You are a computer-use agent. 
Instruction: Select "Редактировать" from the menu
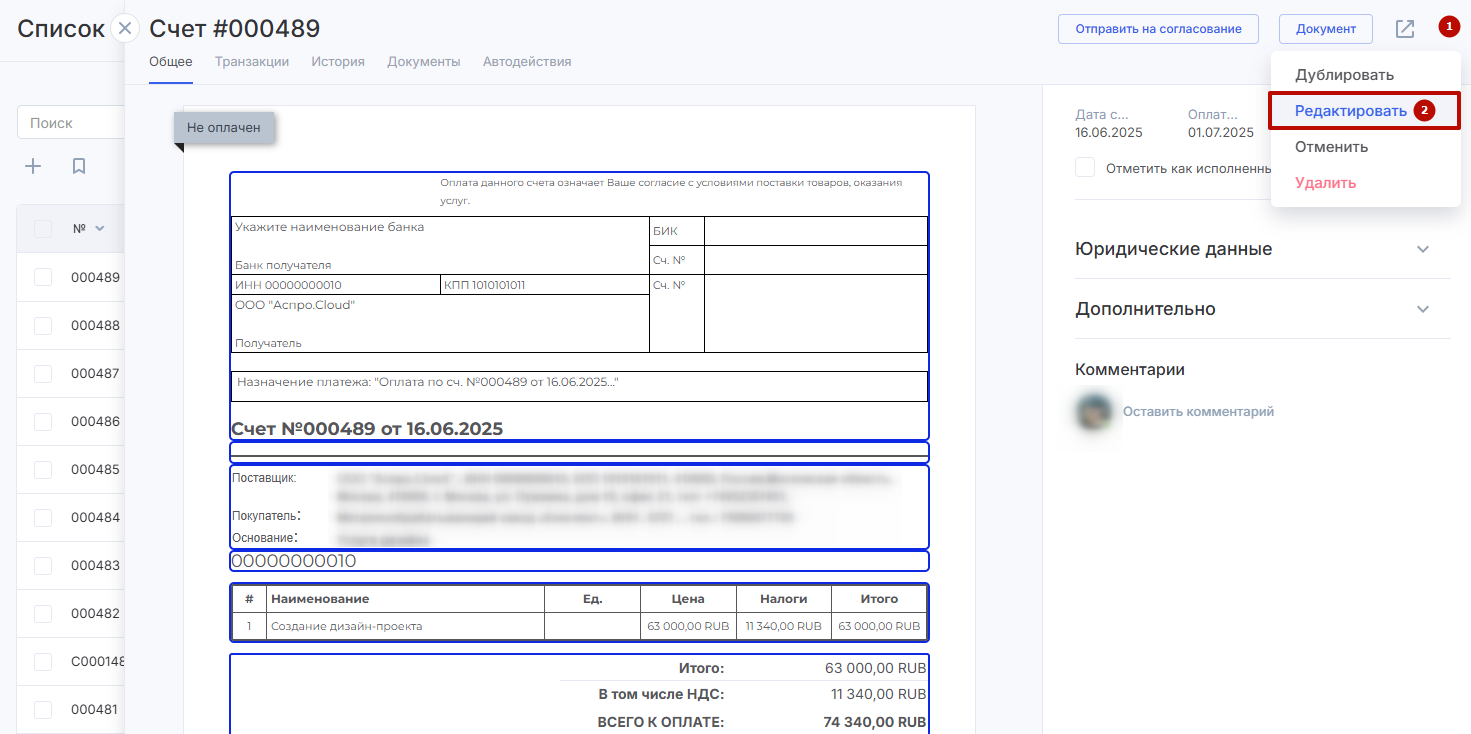pos(1350,111)
